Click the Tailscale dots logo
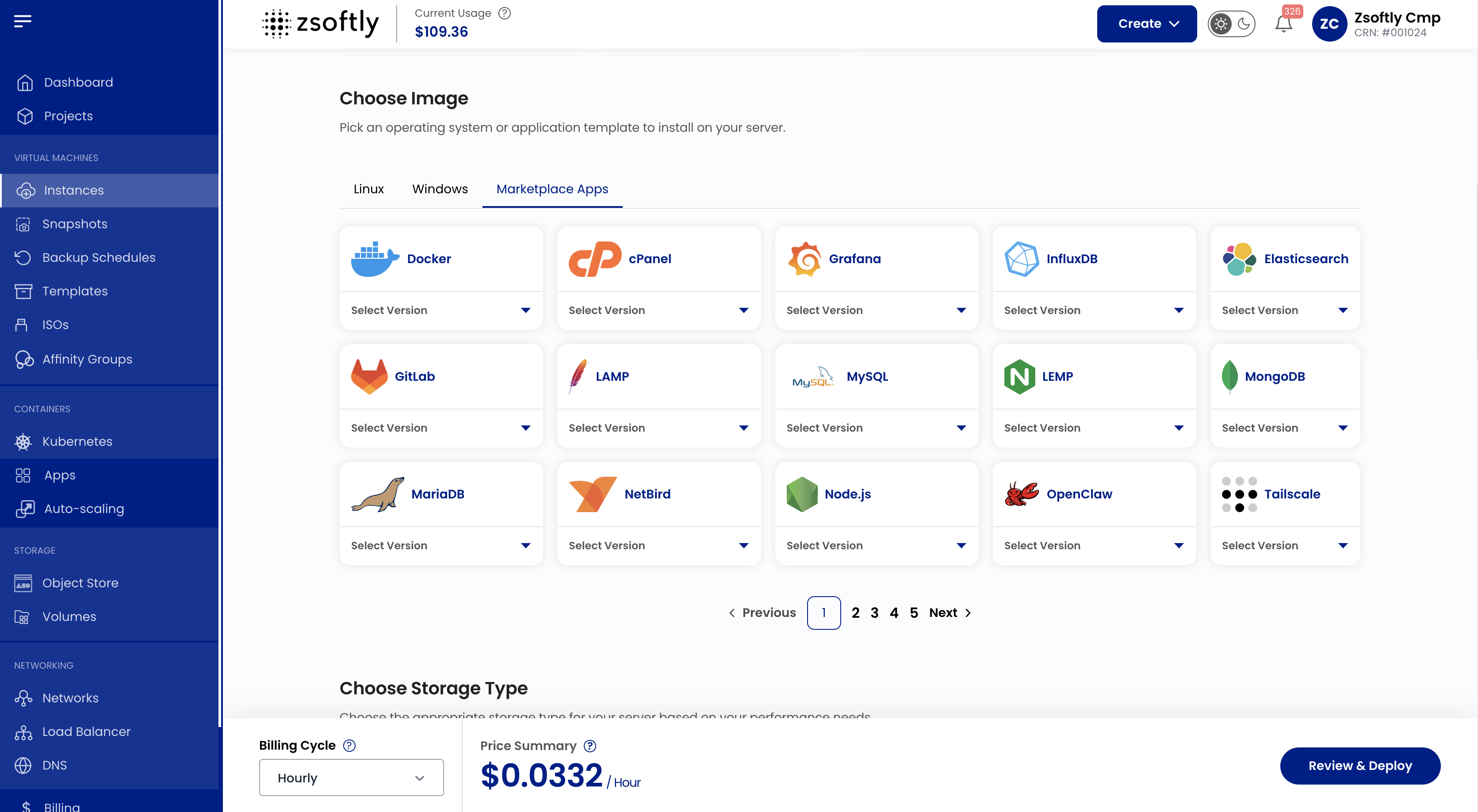1478x812 pixels. point(1239,494)
